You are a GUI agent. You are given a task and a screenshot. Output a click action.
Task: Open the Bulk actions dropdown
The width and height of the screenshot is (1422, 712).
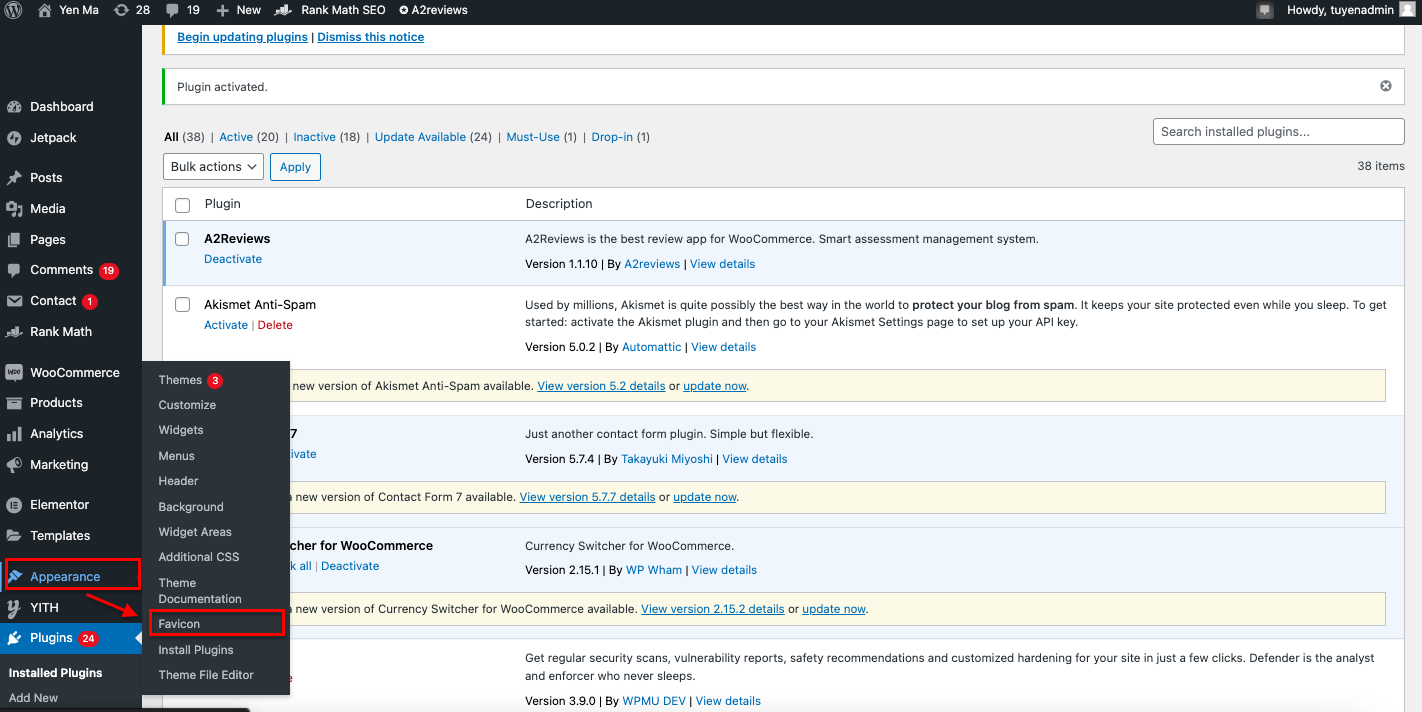[213, 167]
